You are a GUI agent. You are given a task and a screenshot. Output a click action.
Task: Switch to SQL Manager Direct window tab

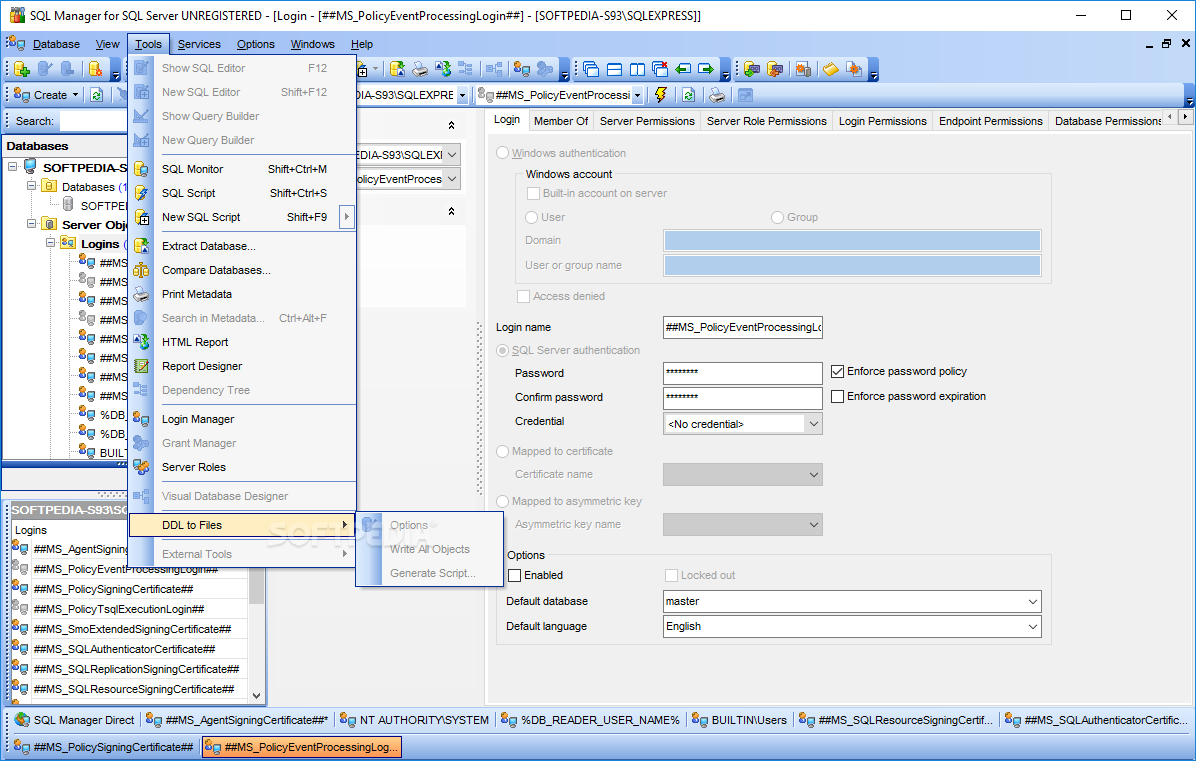pos(75,720)
